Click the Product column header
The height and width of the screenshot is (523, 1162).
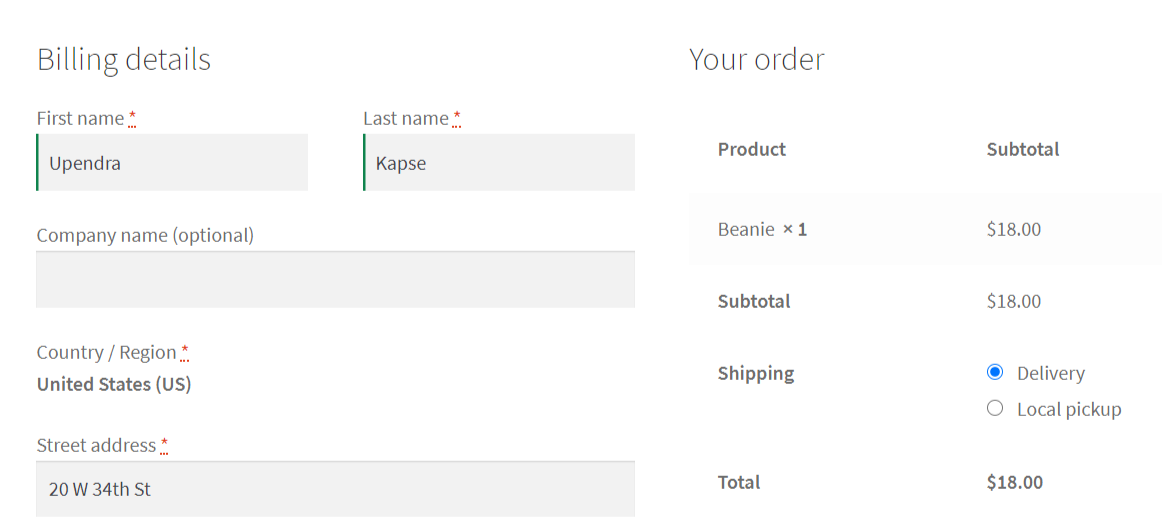[x=751, y=149]
